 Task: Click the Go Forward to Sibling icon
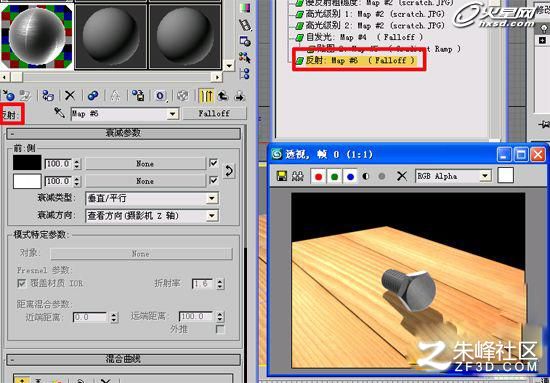tap(240, 96)
